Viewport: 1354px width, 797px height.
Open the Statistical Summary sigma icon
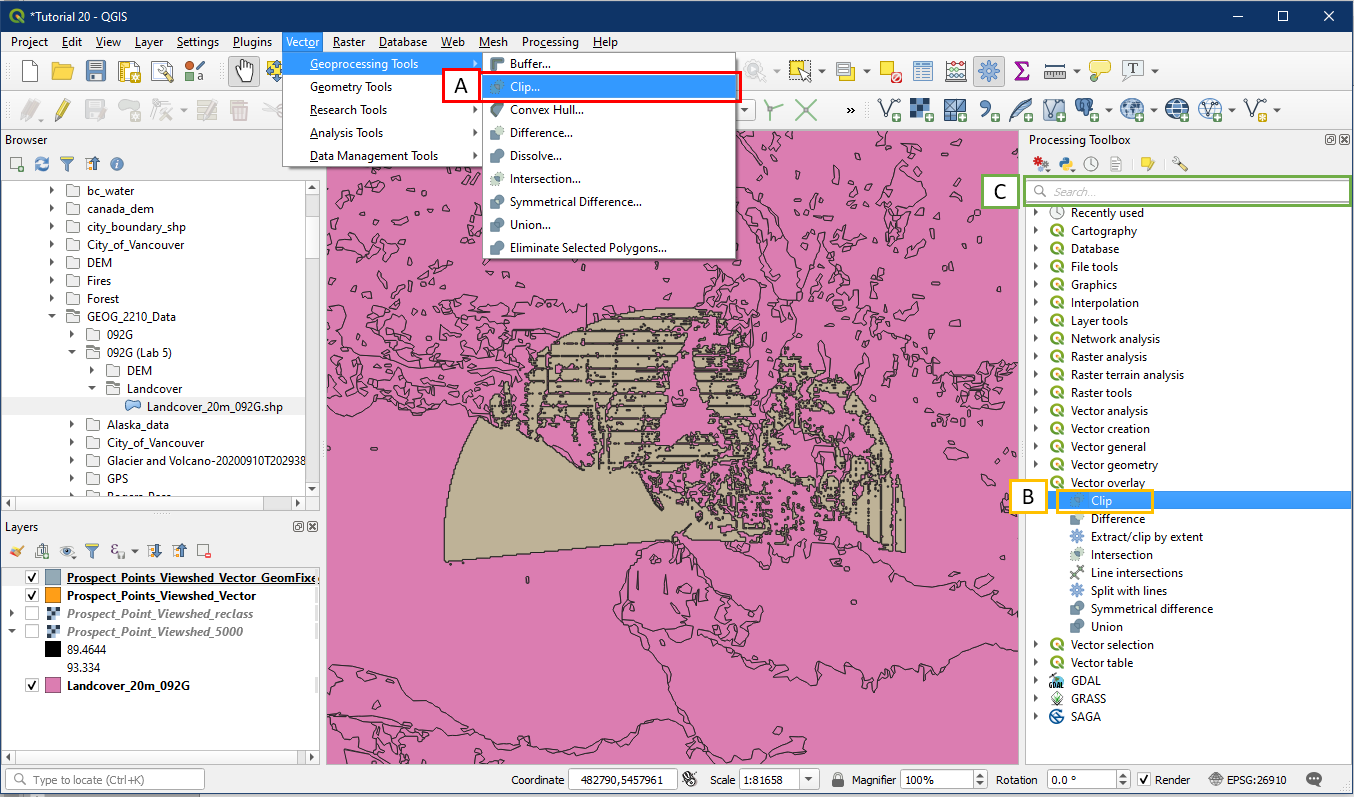point(1022,71)
